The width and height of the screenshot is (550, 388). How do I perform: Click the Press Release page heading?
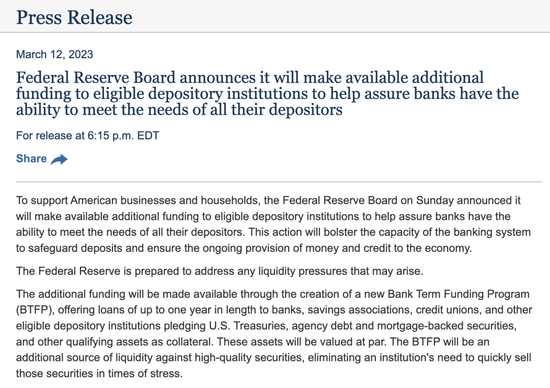74,17
